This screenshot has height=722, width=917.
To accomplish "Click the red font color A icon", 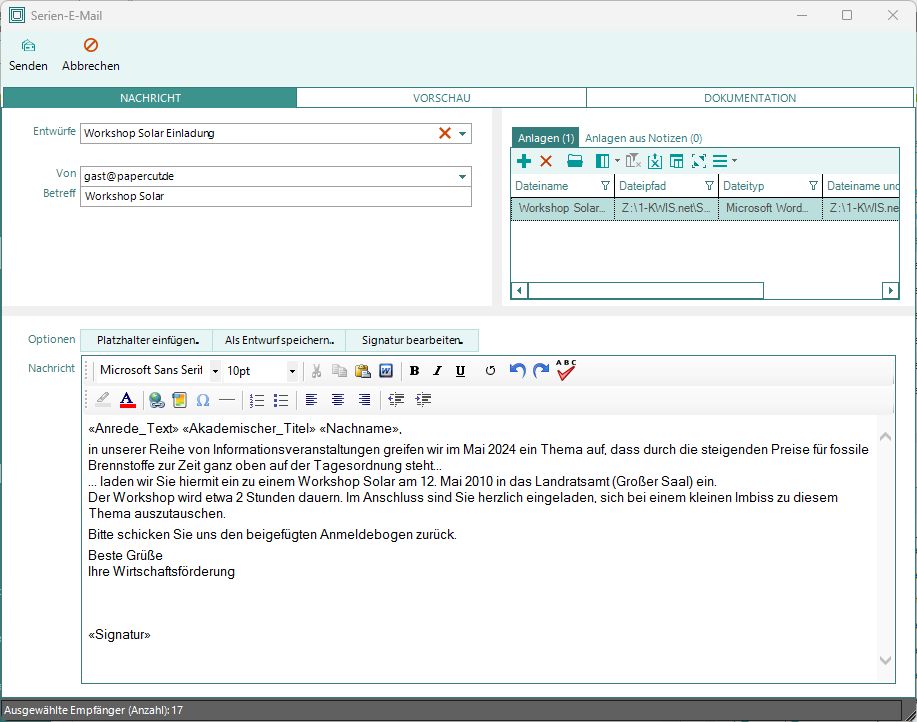I will 127,400.
